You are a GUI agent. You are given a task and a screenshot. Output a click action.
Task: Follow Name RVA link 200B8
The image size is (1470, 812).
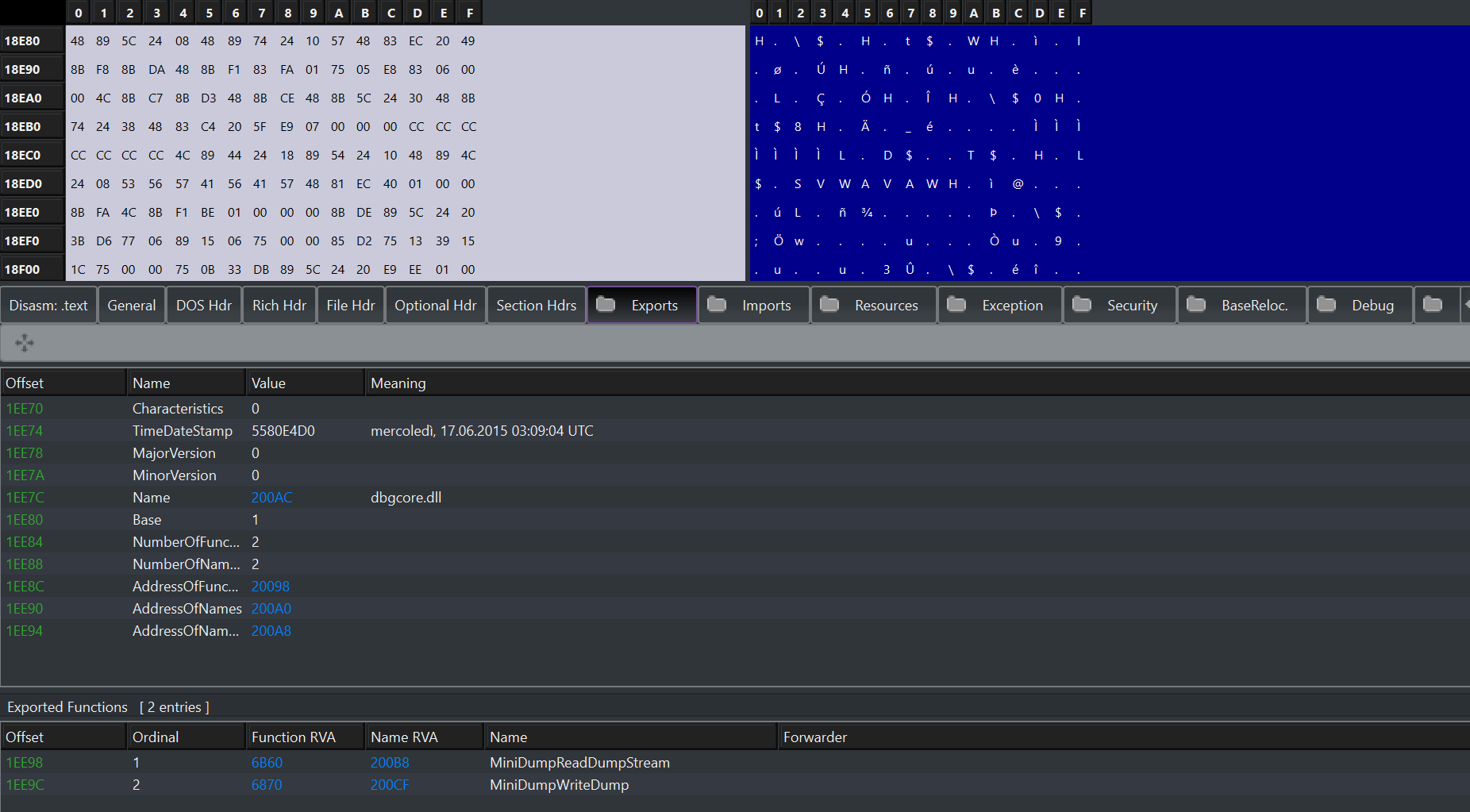[x=390, y=763]
